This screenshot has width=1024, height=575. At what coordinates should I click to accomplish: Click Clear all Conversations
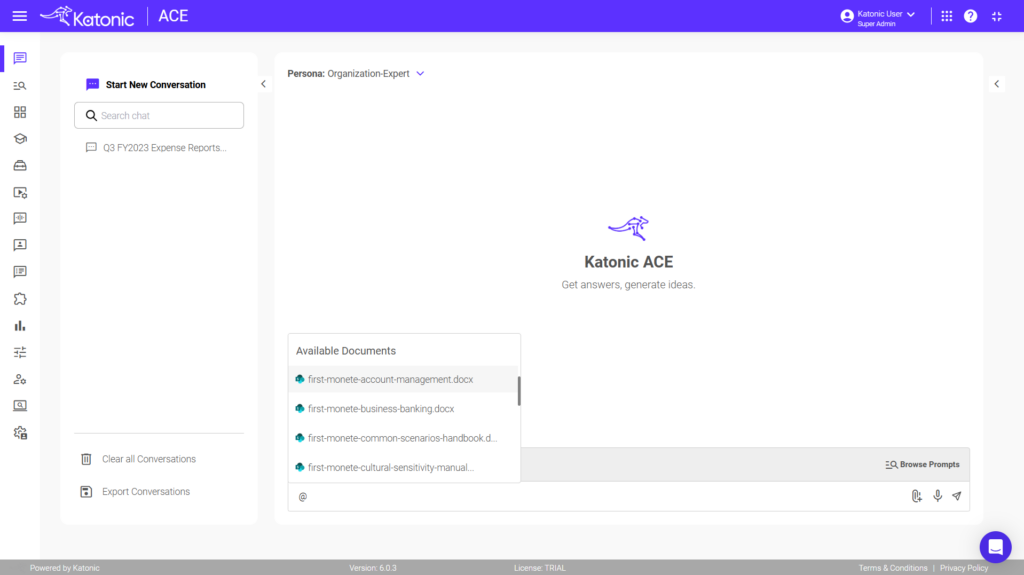coord(138,459)
